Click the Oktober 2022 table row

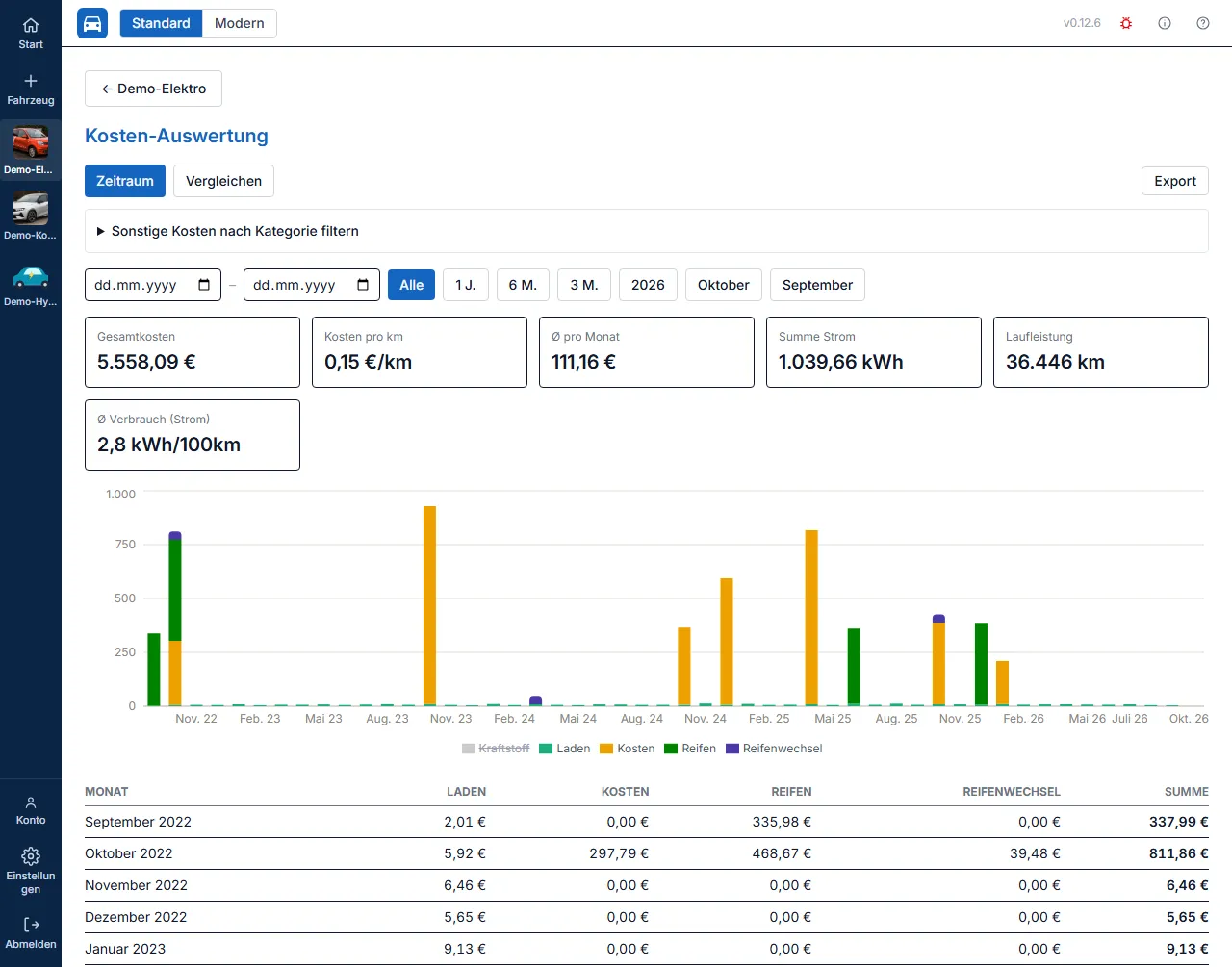click(x=647, y=853)
